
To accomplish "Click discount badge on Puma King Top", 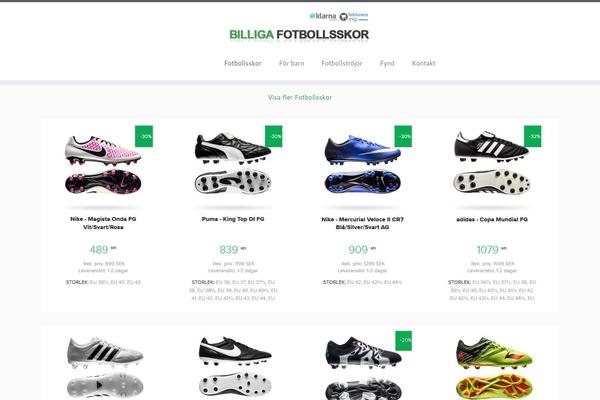I will [274, 136].
